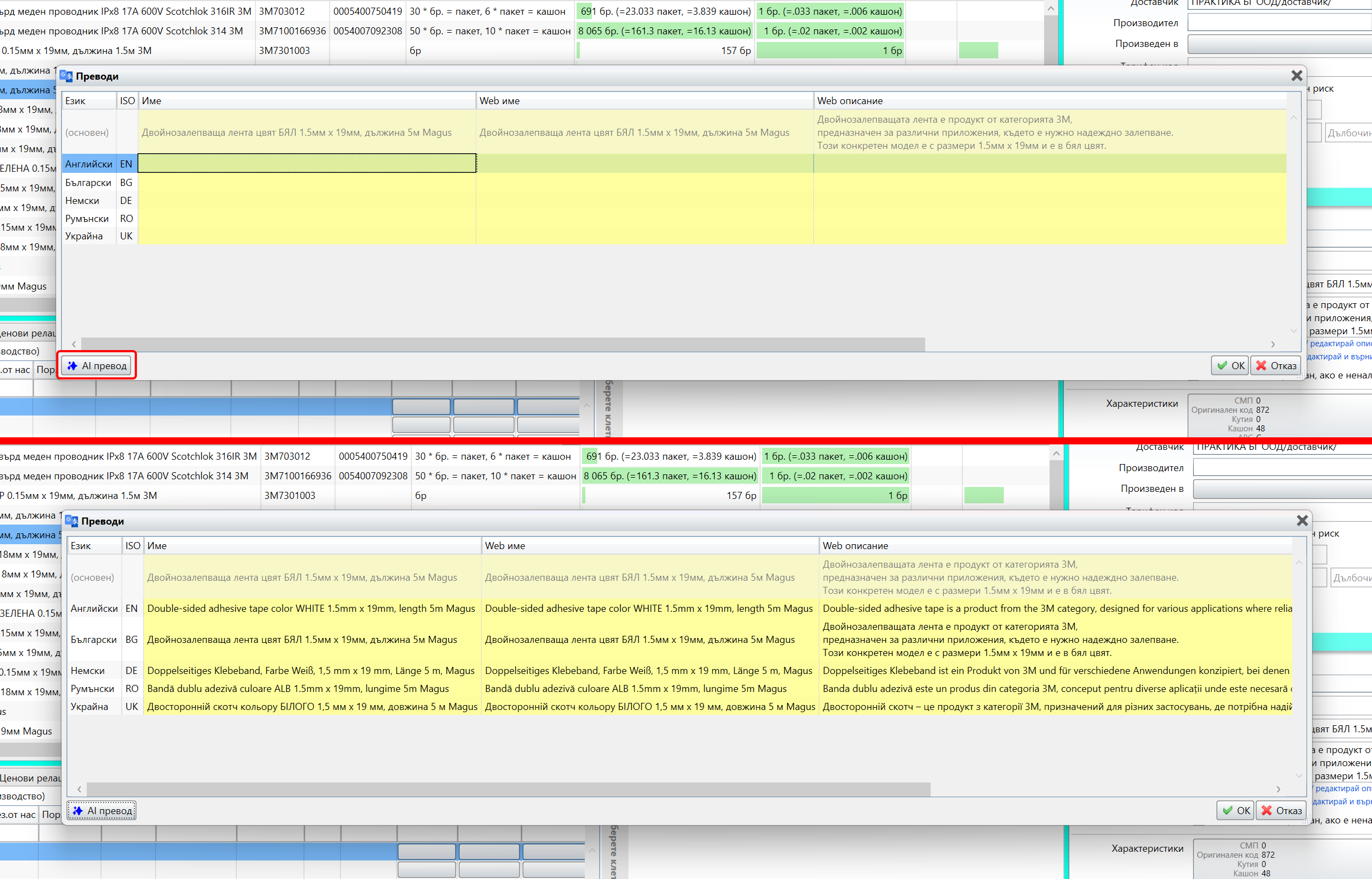Click the sparkle icon on focused AI превод button
The width and height of the screenshot is (1372, 879).
[77, 810]
